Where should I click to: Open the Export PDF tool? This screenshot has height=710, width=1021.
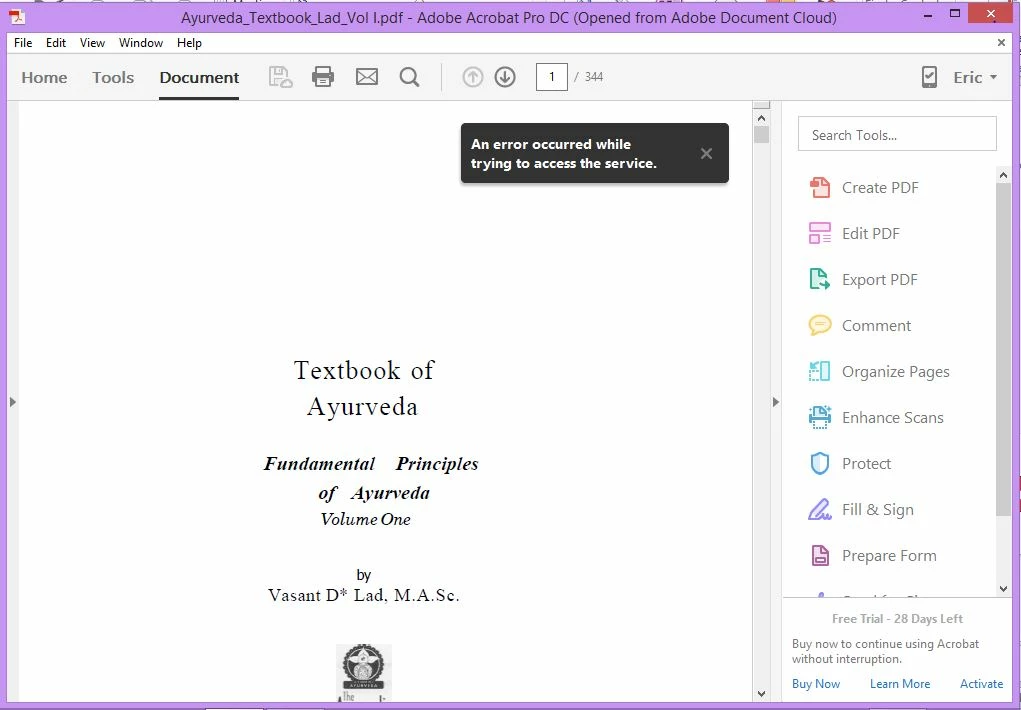tap(863, 279)
